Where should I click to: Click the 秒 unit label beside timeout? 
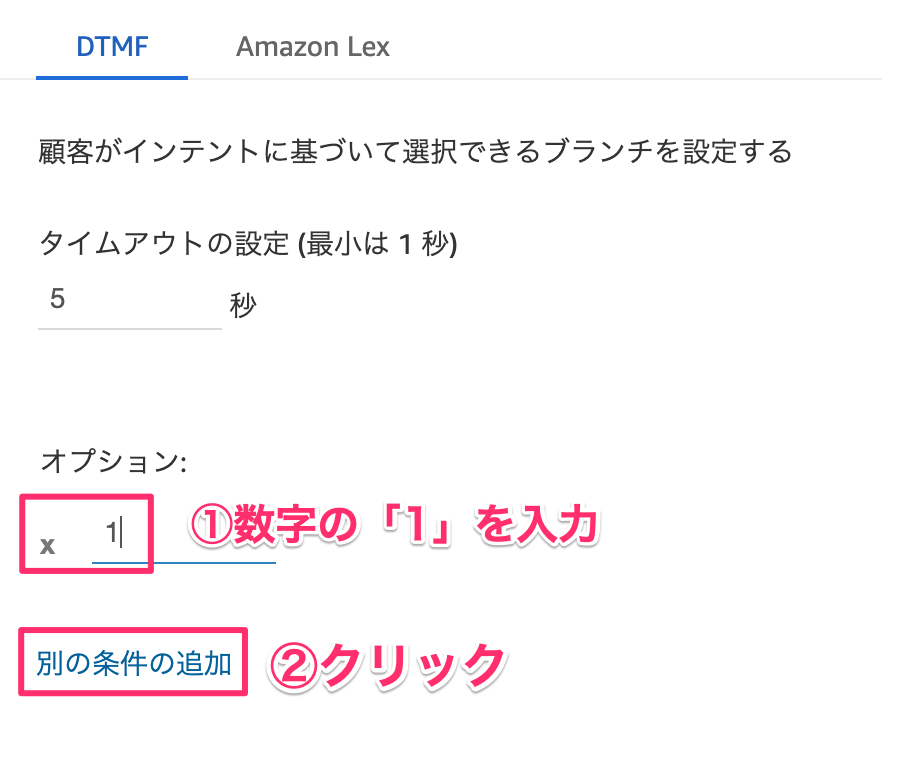(x=243, y=305)
